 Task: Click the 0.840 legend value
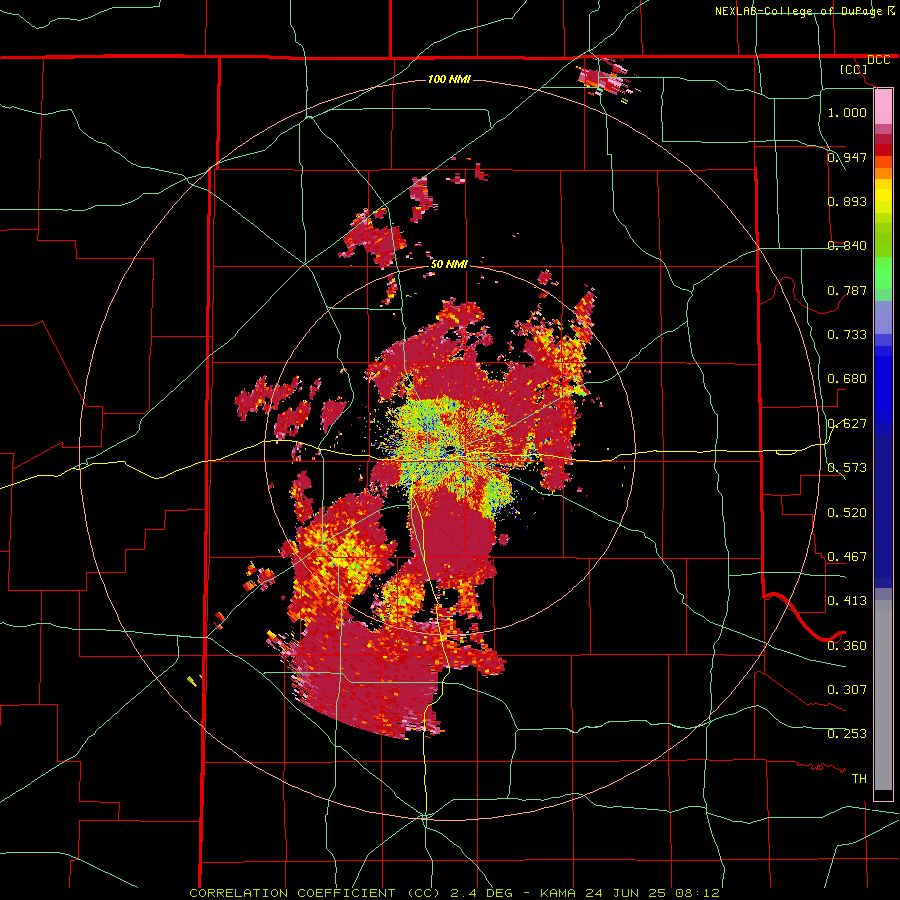click(x=847, y=245)
